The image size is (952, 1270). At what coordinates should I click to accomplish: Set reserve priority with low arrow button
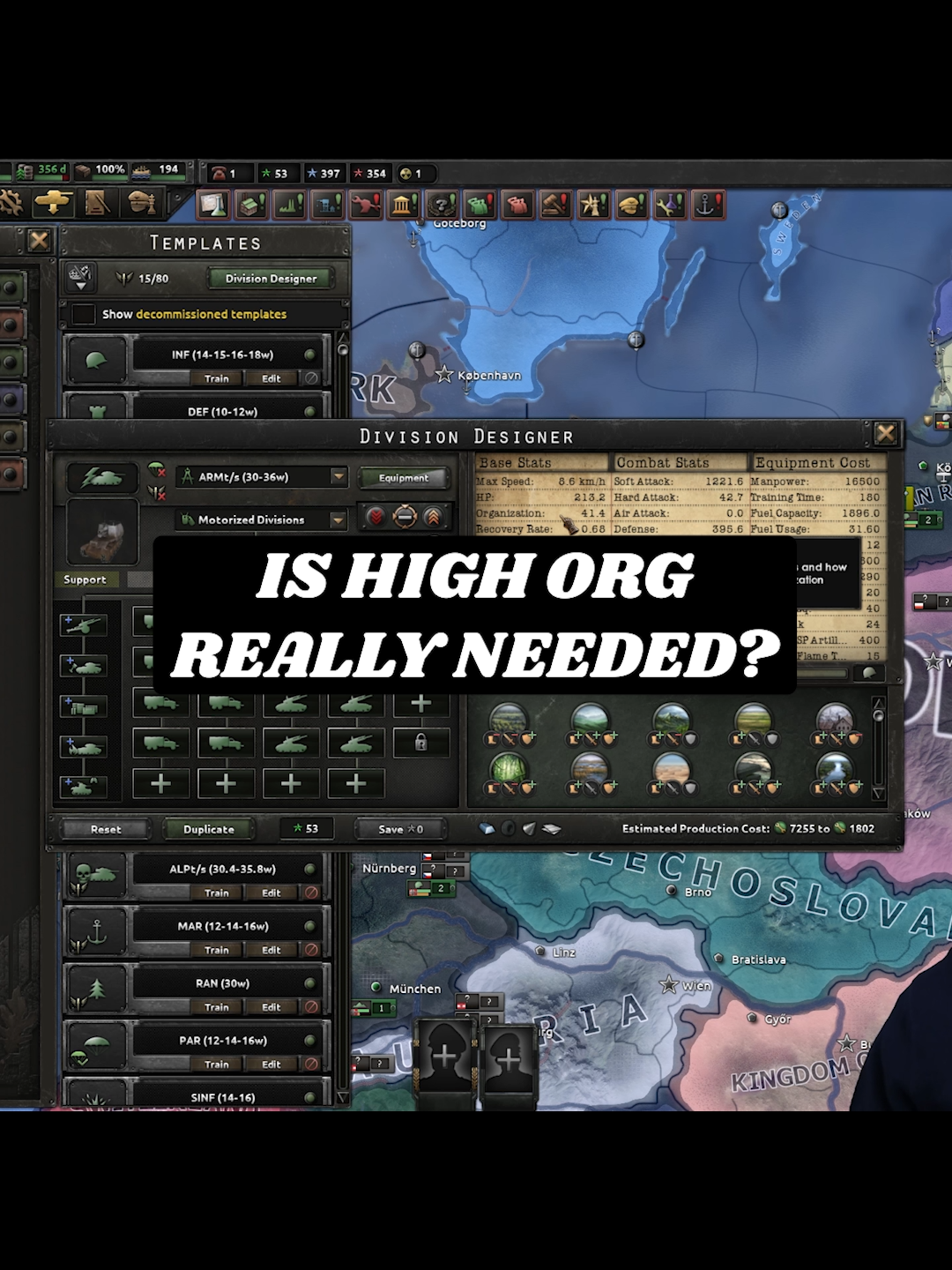376,517
